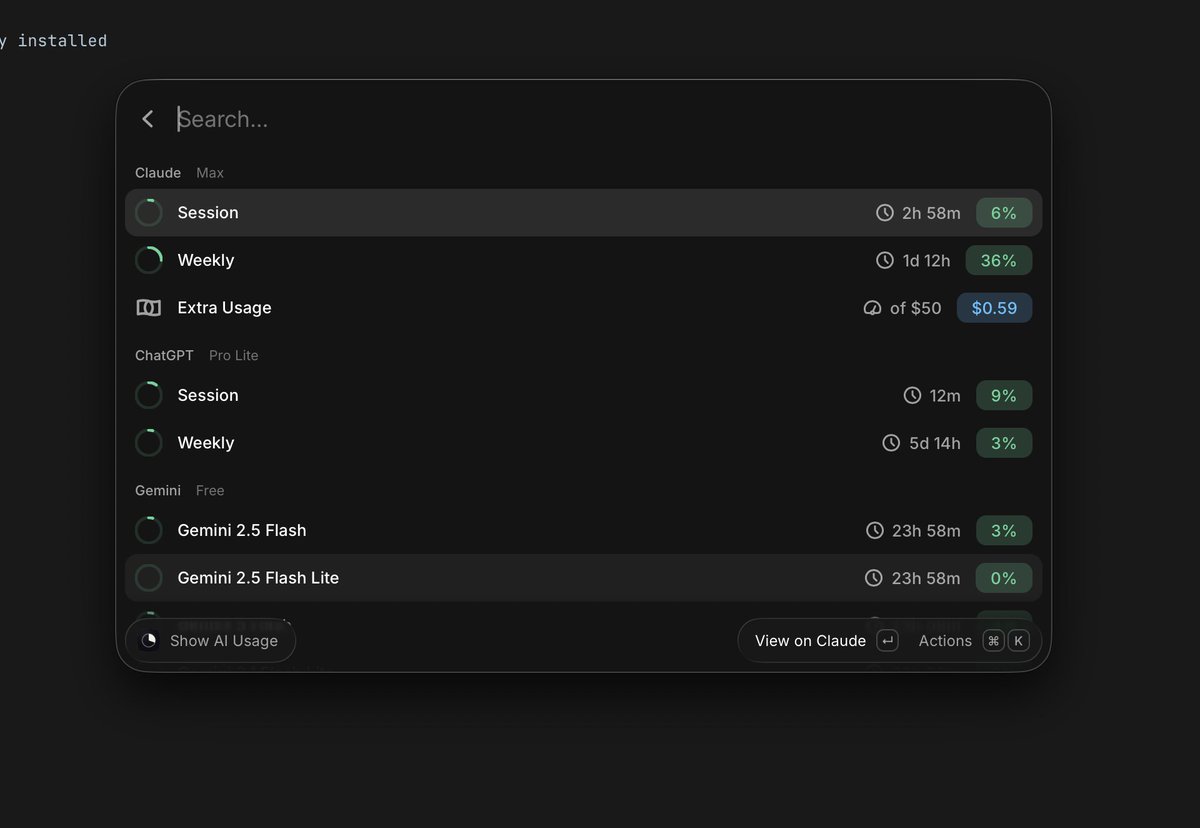The height and width of the screenshot is (828, 1200).
Task: Click the Claude Weekly progress ring icon
Action: (149, 260)
